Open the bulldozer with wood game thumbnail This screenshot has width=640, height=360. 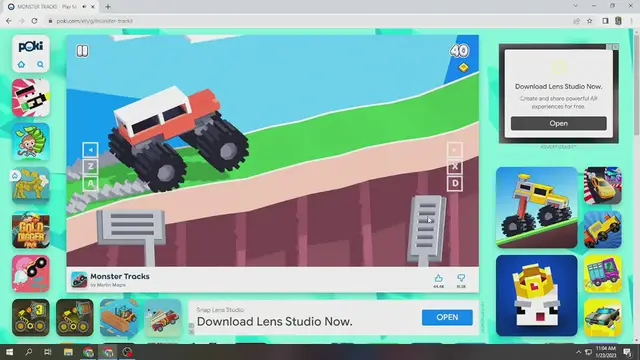(119, 318)
